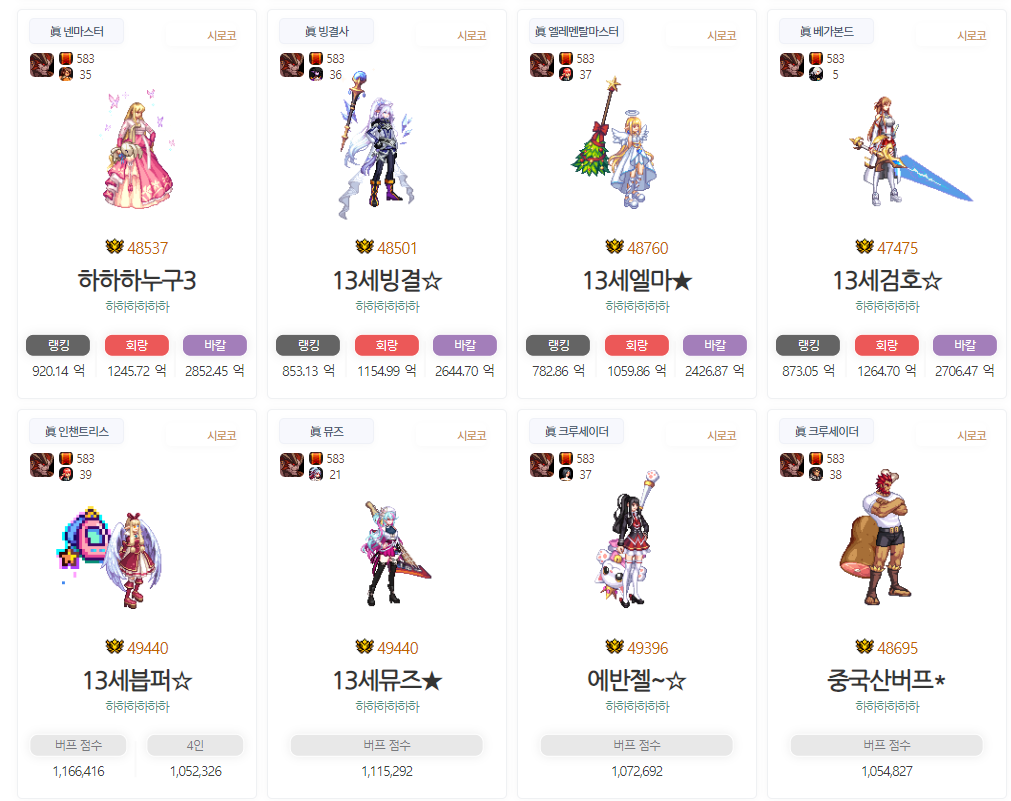Click the small icon beside 5 on 베가본드 card
The height and width of the screenshot is (801, 1011).
(816, 74)
